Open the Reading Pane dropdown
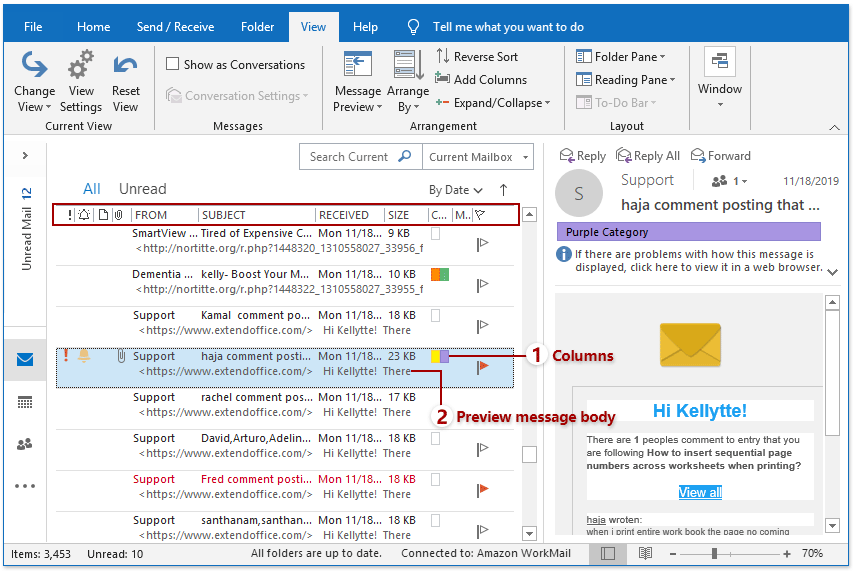This screenshot has height=572, width=854. click(x=626, y=80)
